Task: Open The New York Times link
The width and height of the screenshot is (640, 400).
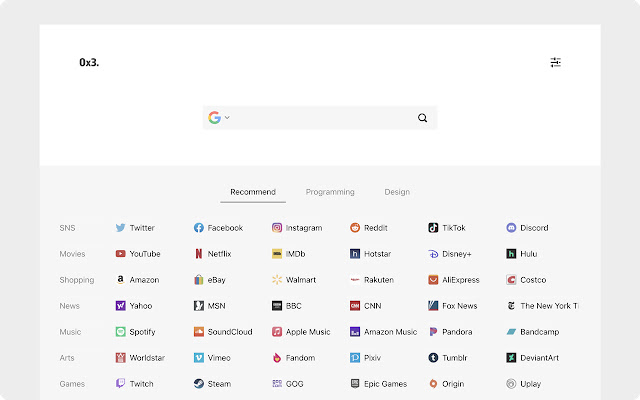Action: point(542,306)
